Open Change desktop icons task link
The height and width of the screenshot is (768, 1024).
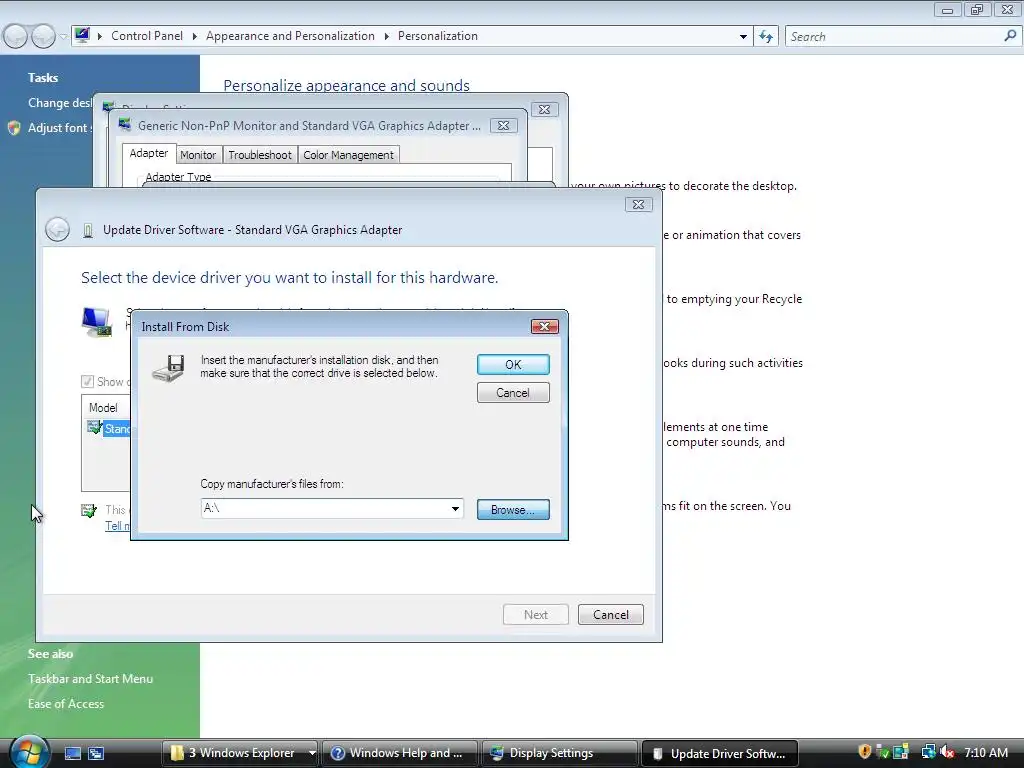tap(60, 103)
